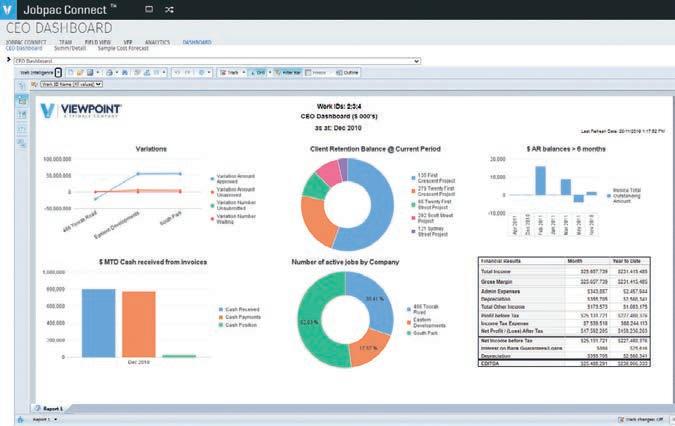Click the Save disk icon in toolbar
675x426 pixels.
point(90,73)
